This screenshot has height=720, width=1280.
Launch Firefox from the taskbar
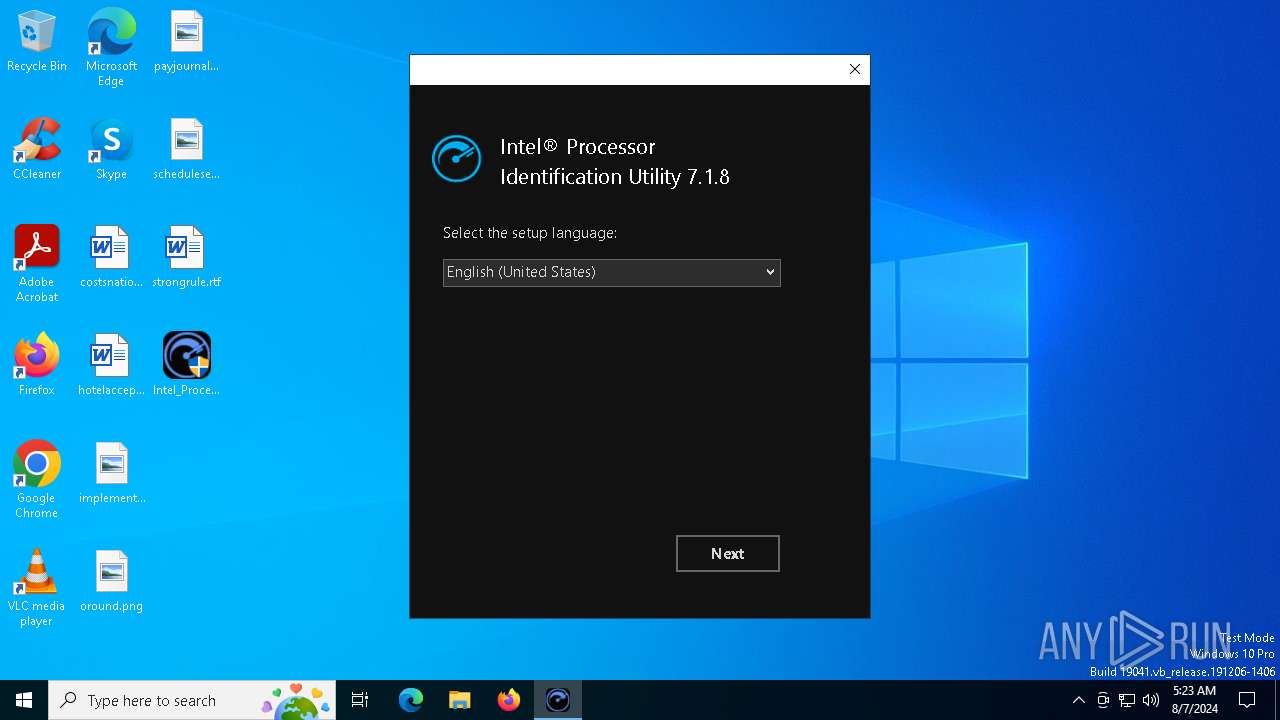509,700
